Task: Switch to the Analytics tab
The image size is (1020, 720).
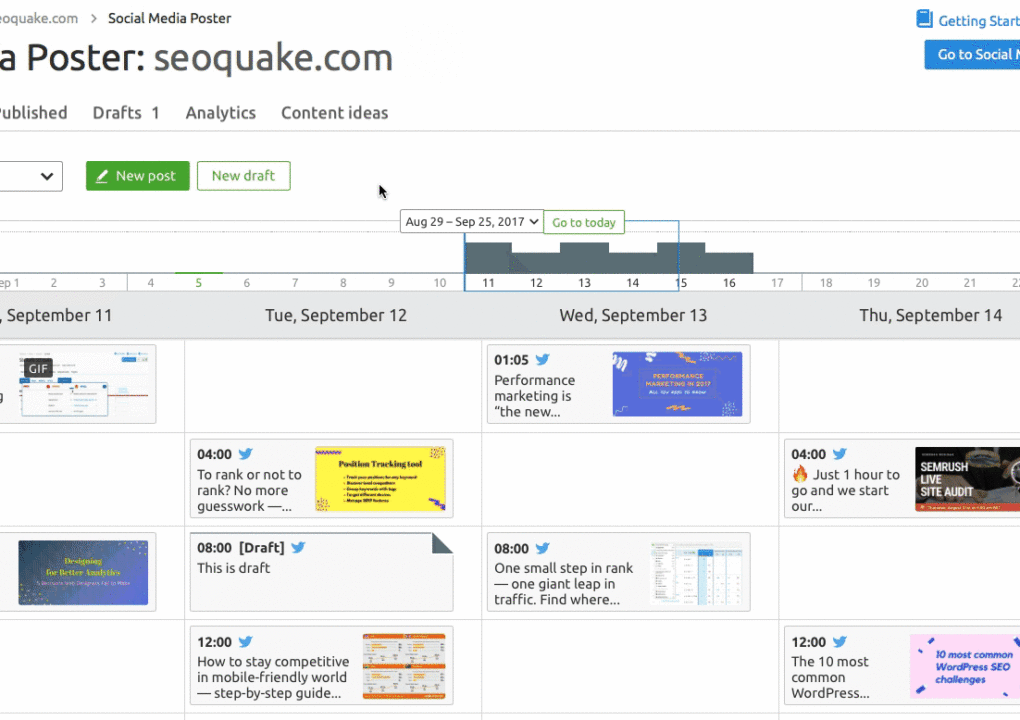Action: pos(220,113)
